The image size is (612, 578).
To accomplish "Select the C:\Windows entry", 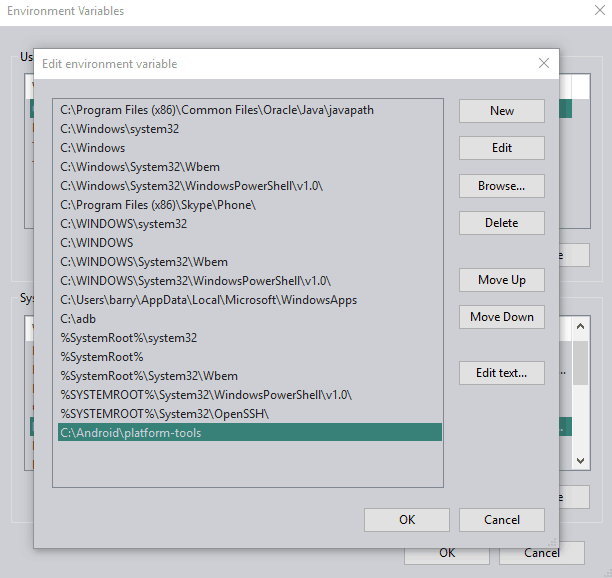I will pos(250,148).
